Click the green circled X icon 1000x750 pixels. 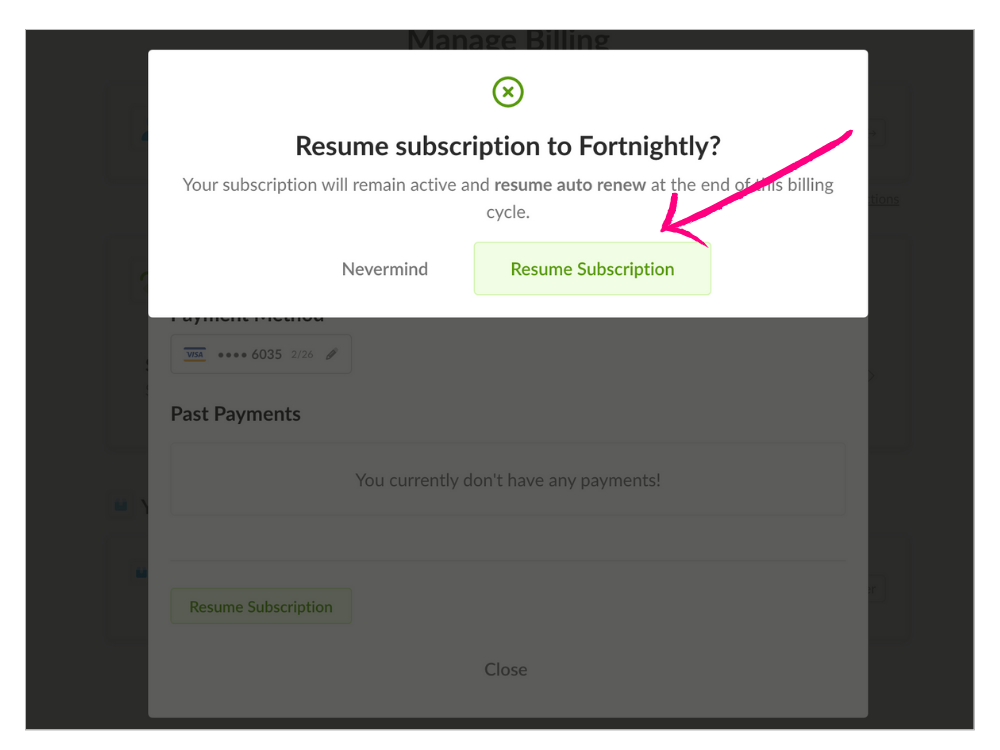[508, 93]
